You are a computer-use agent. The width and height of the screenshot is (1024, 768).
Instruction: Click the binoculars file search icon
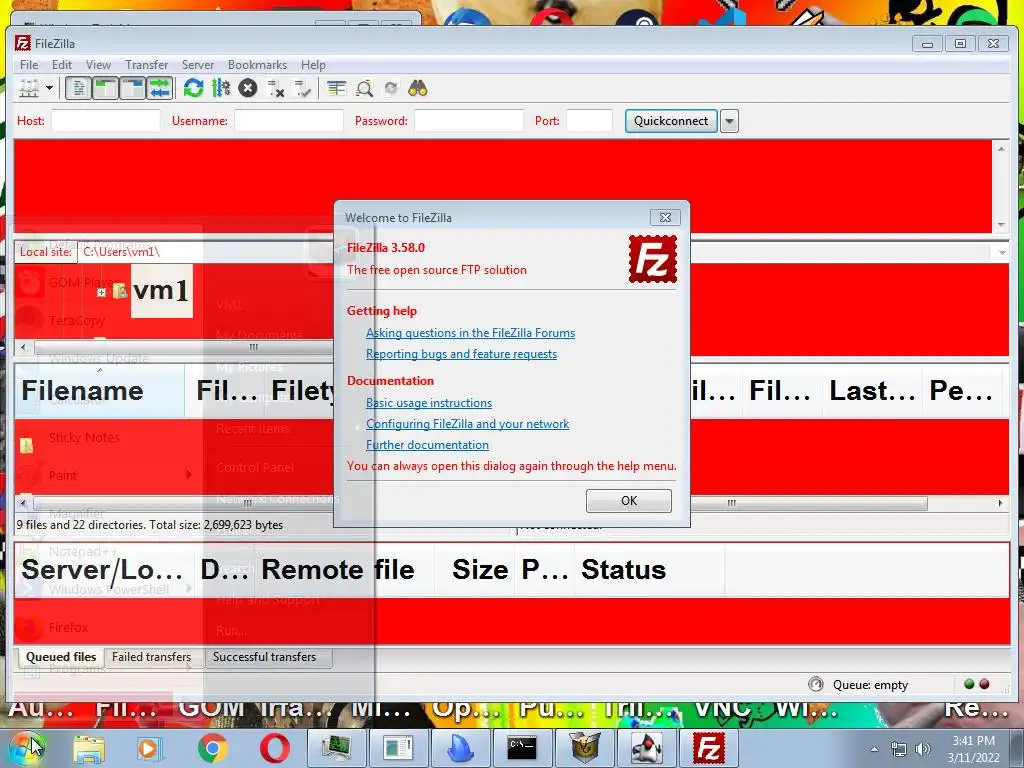[x=418, y=88]
